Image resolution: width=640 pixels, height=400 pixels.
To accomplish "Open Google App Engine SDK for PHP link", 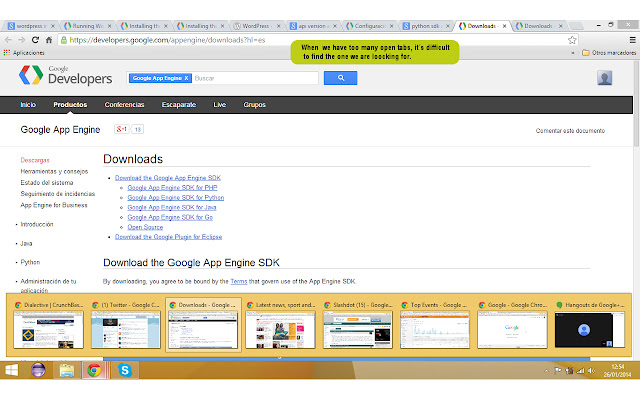I will click(x=172, y=187).
